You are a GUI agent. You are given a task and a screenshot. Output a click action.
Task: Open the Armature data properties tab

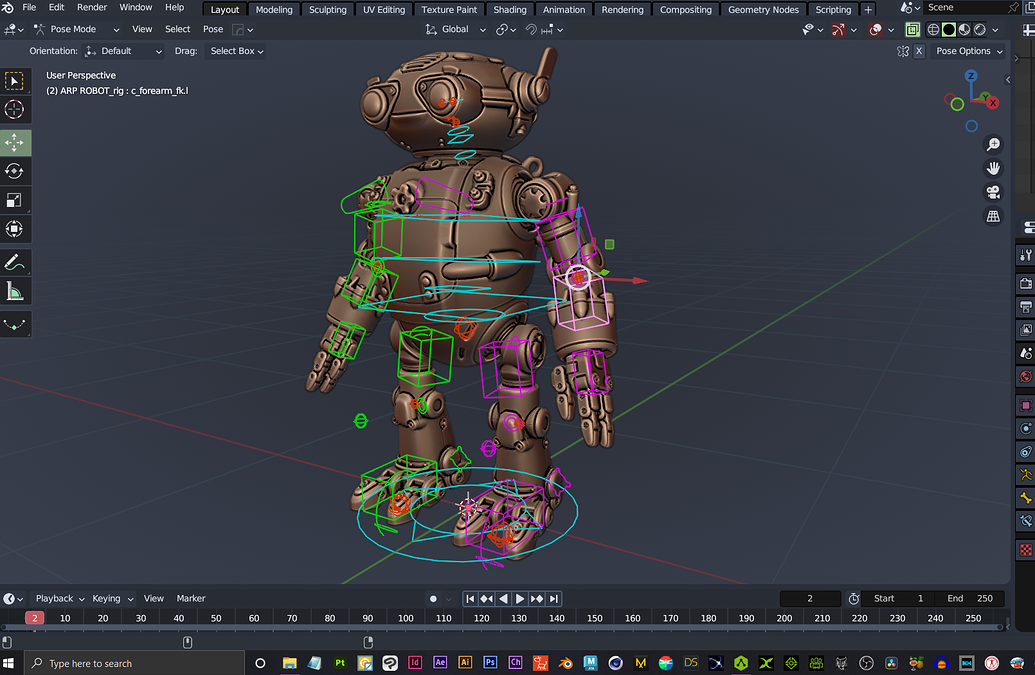pyautogui.click(x=1026, y=475)
